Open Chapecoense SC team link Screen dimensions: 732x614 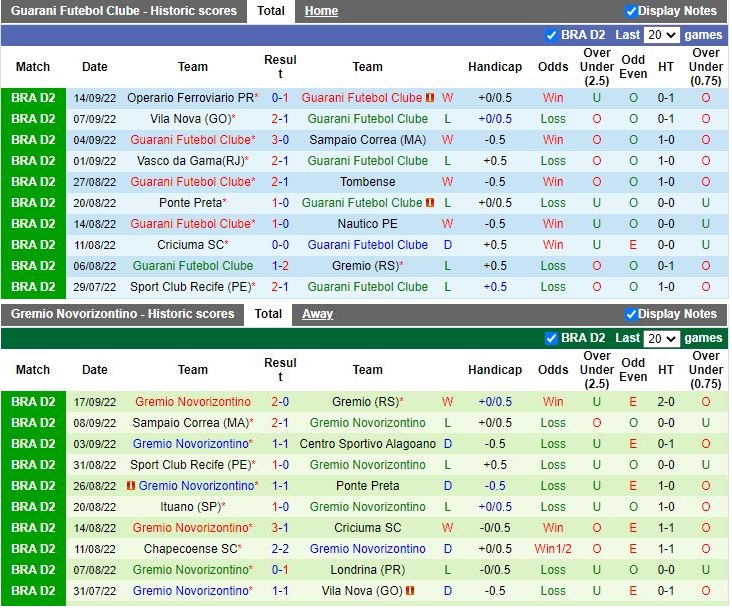190,549
